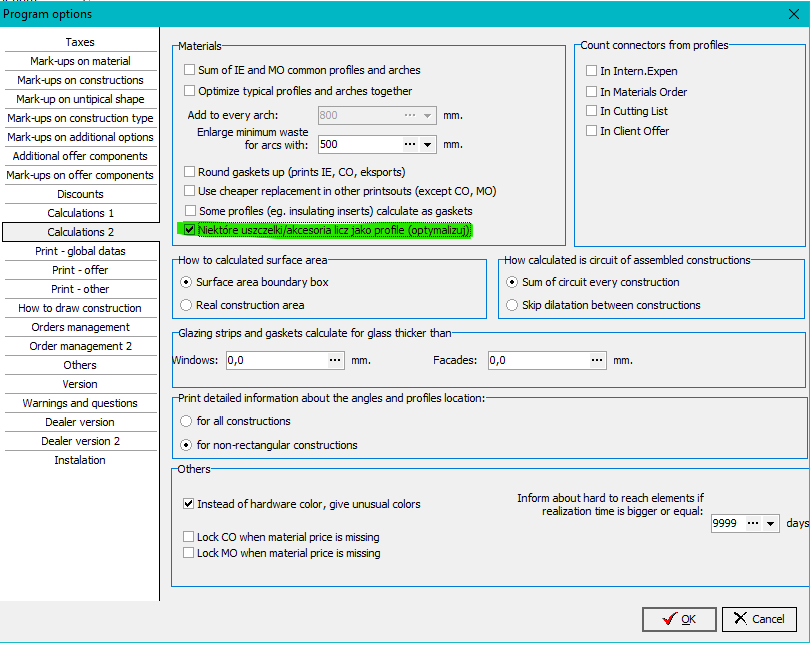Open the Add to every arch dropdown

point(428,115)
